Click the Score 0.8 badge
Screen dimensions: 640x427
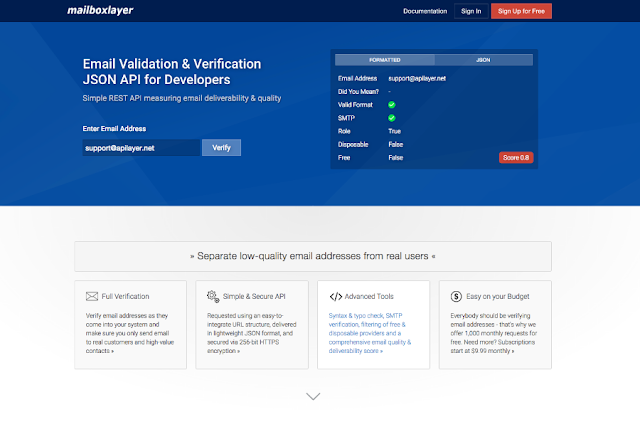[x=516, y=158]
